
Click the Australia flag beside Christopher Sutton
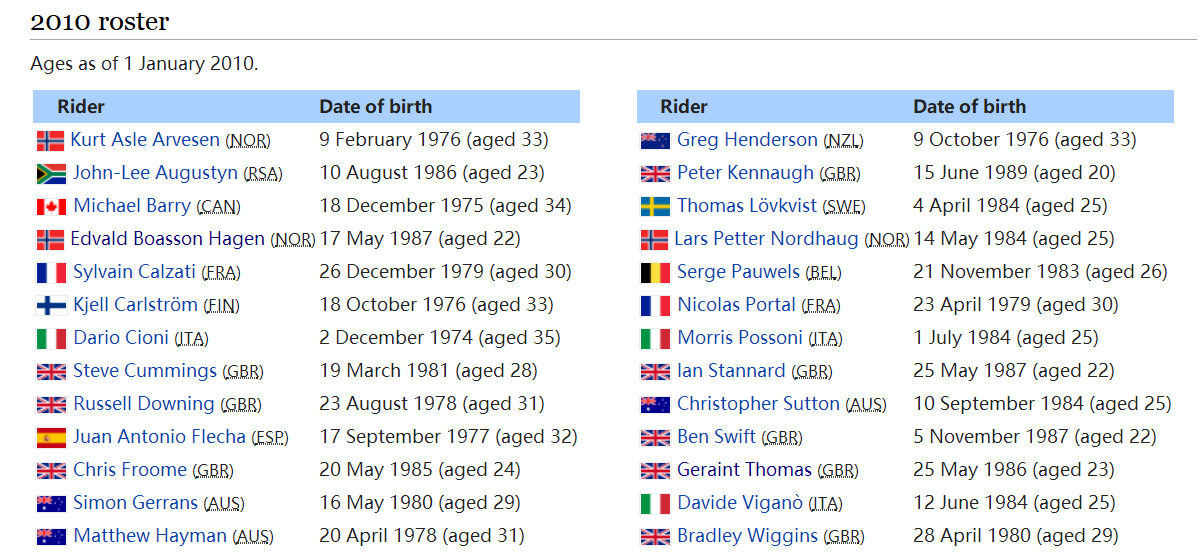(655, 405)
